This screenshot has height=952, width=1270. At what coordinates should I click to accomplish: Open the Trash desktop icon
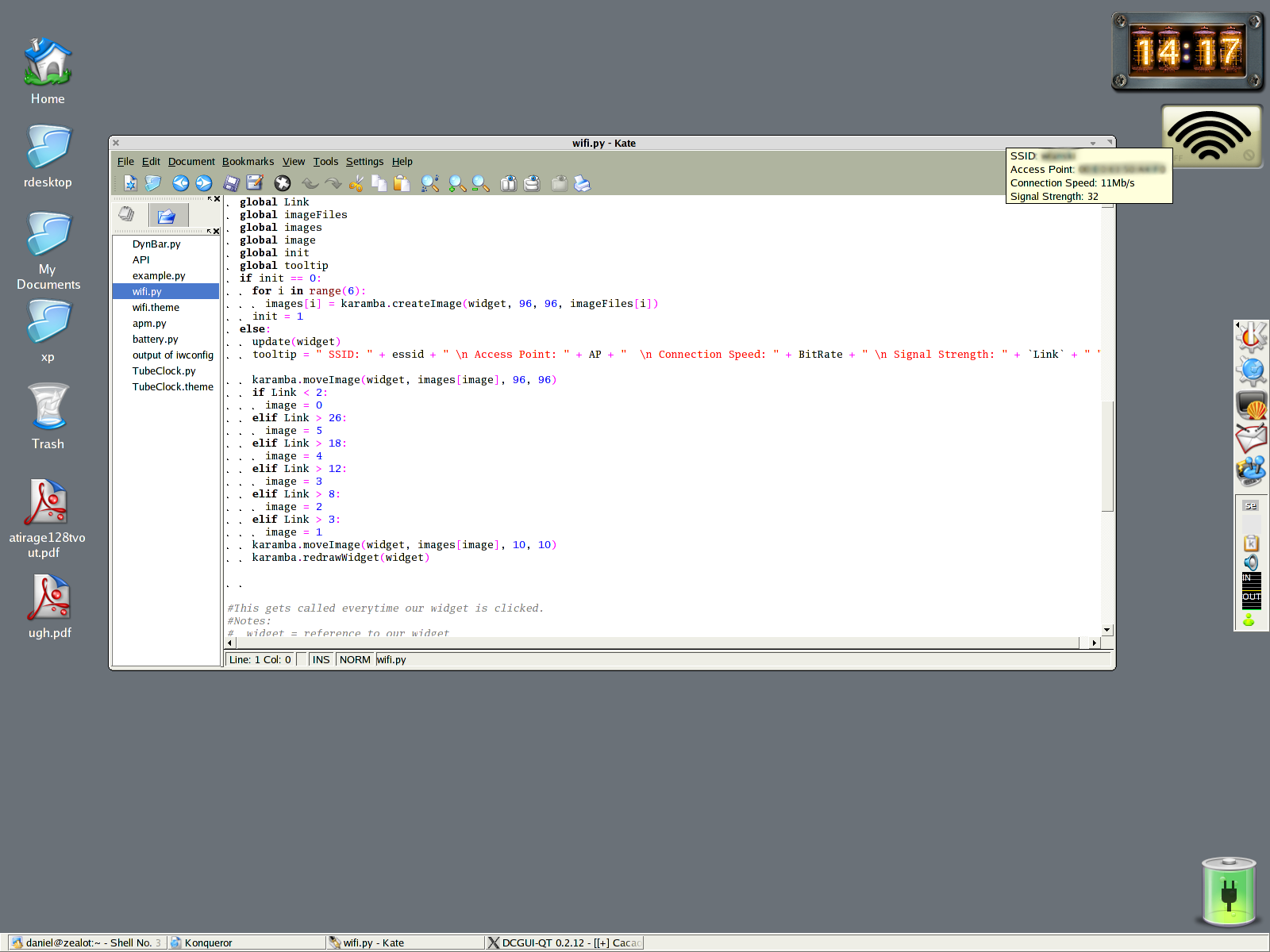pyautogui.click(x=48, y=416)
